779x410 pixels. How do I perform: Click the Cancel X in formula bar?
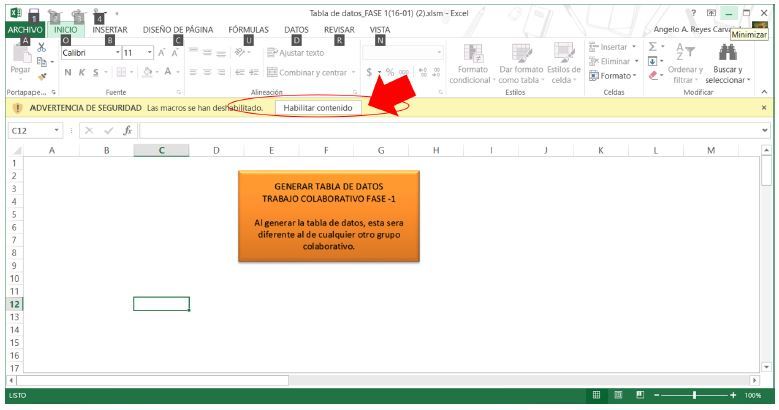89,131
